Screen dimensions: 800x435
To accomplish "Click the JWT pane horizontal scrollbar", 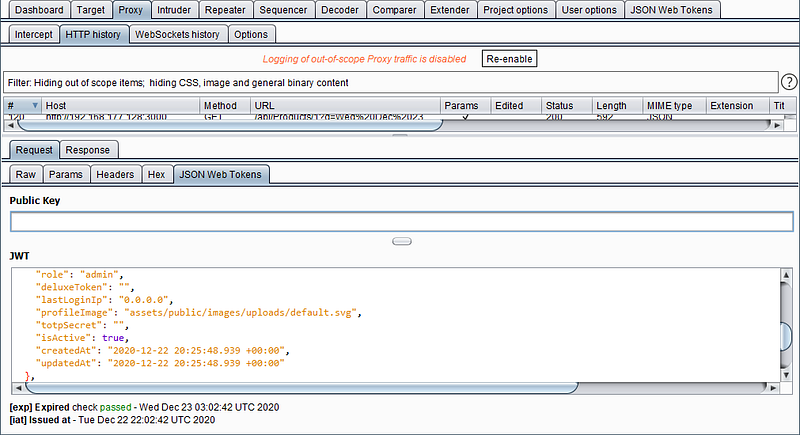I will [x=301, y=388].
